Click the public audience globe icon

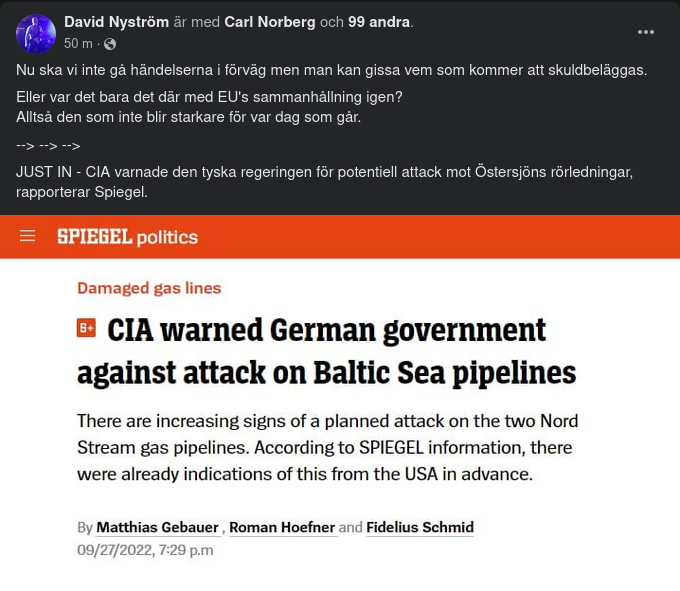[x=110, y=45]
